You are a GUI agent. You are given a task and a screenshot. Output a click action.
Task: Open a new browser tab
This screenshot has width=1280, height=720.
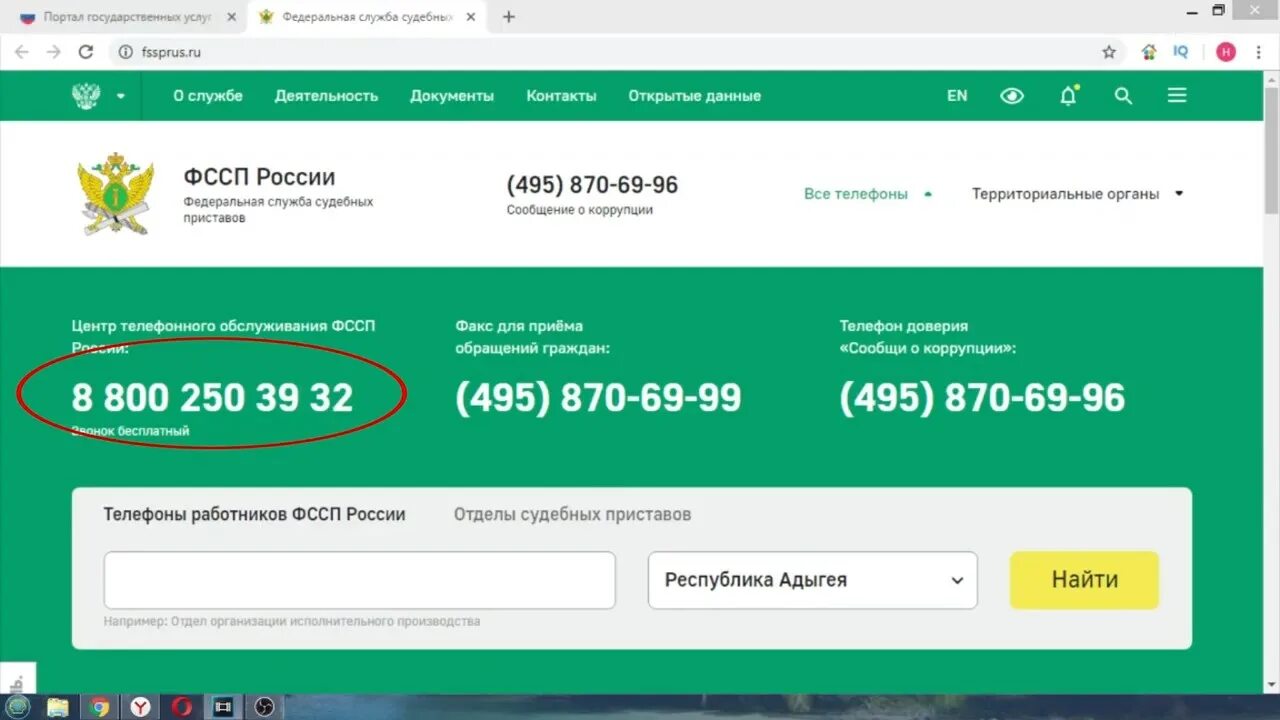508,17
